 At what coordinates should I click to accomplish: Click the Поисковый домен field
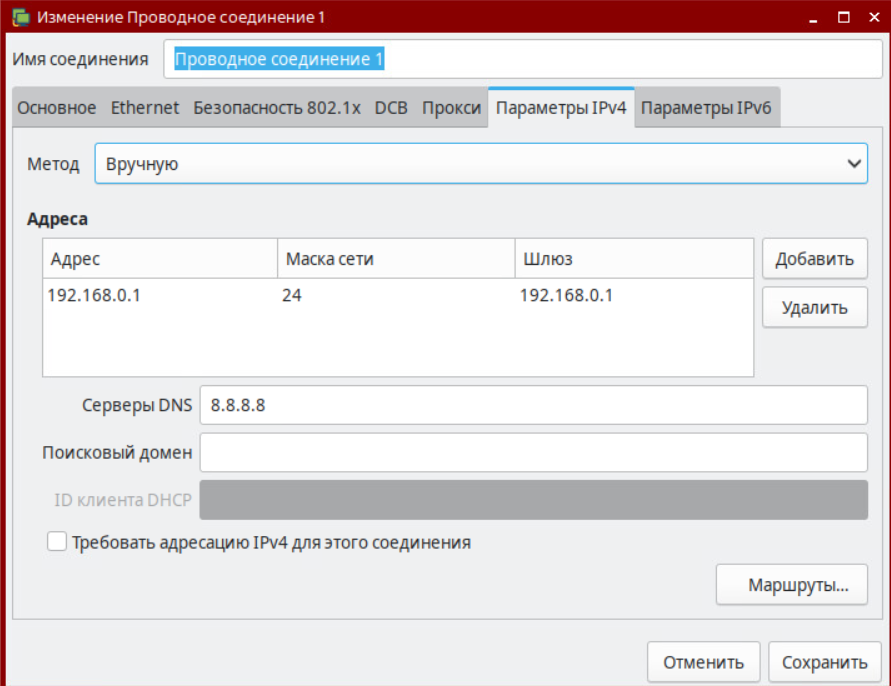pos(534,452)
